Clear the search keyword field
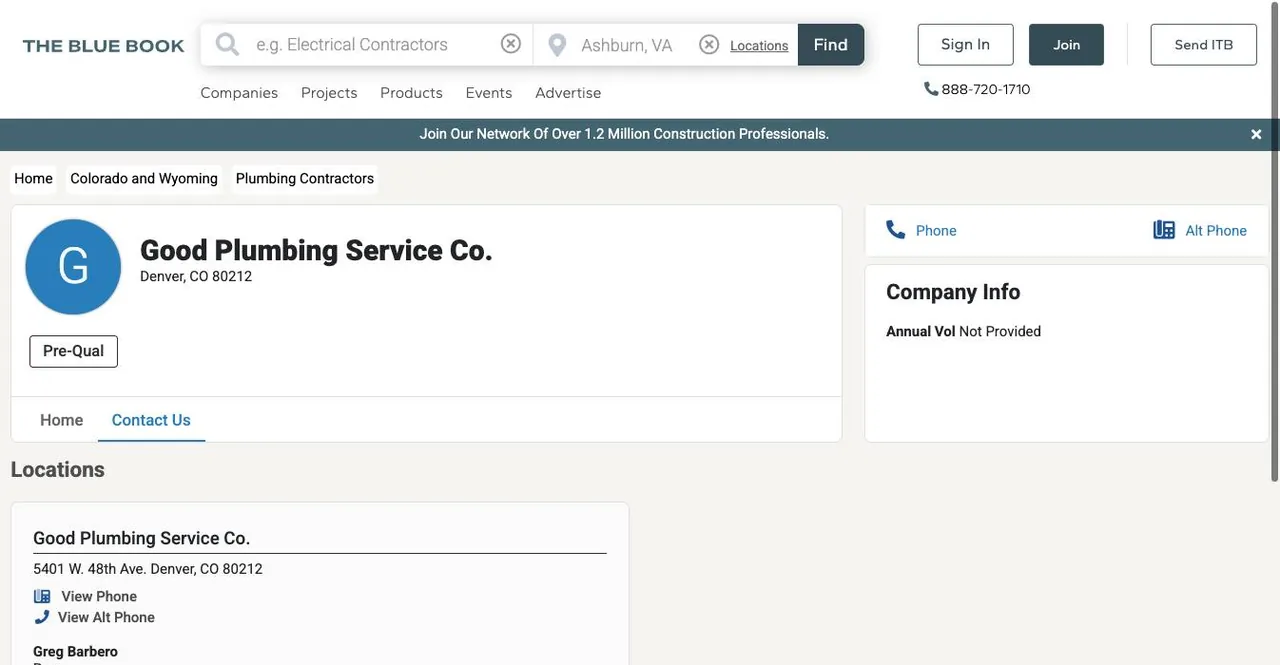Image resolution: width=1280 pixels, height=665 pixels. pos(511,44)
